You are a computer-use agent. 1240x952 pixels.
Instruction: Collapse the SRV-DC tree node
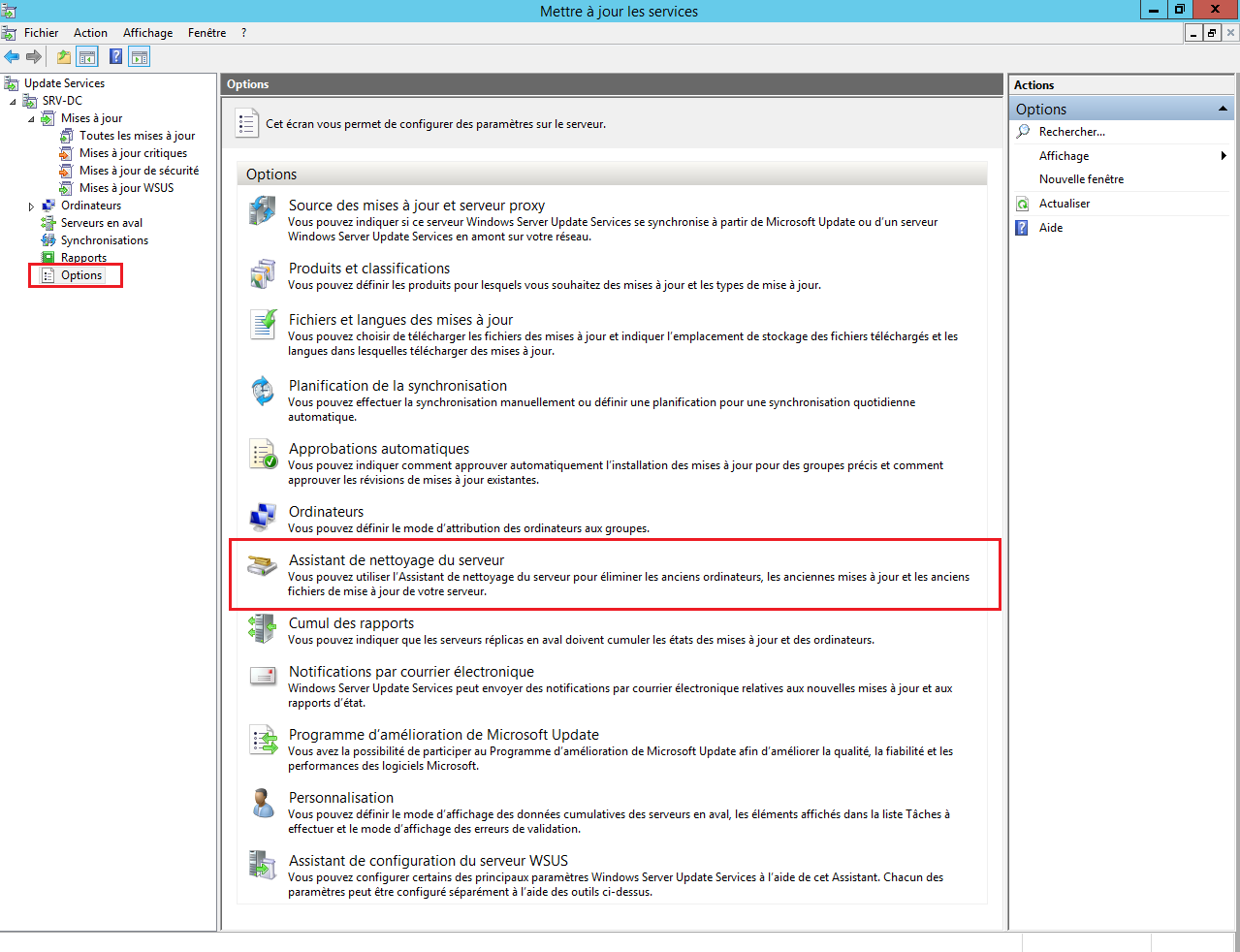(13, 101)
